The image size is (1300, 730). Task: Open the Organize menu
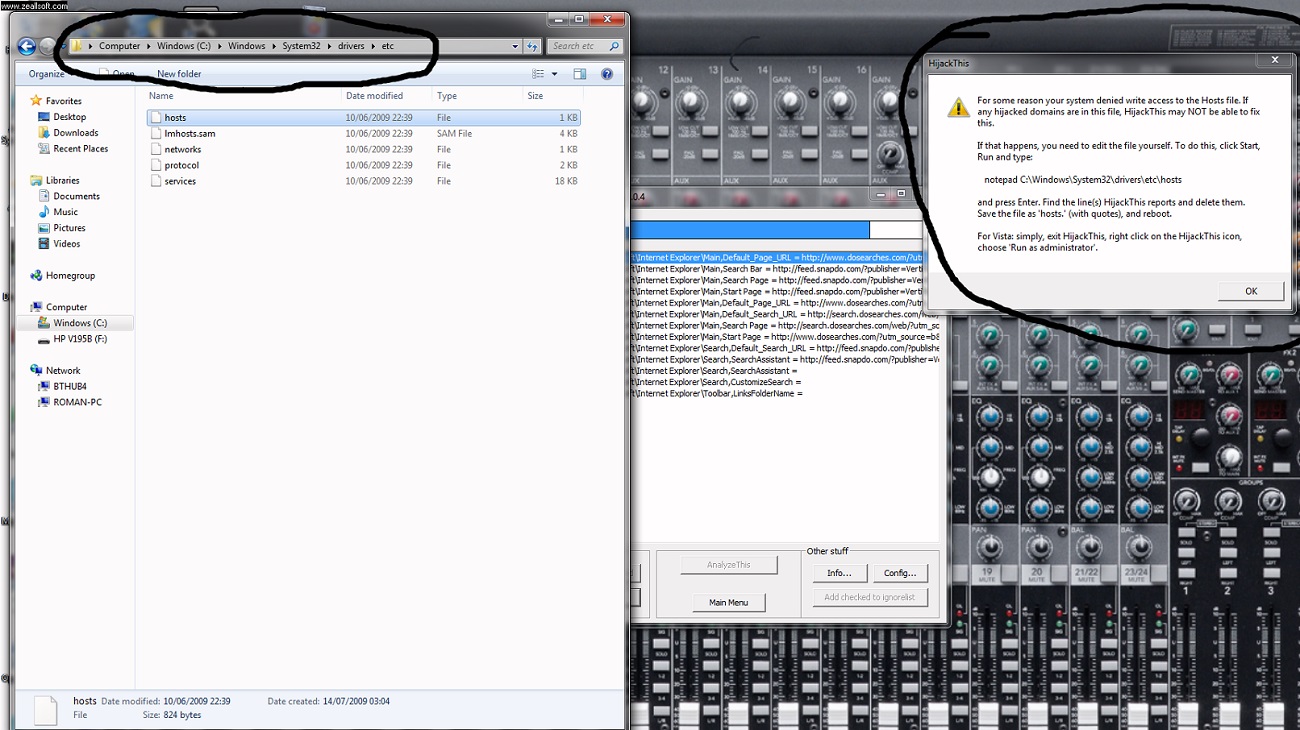click(49, 74)
